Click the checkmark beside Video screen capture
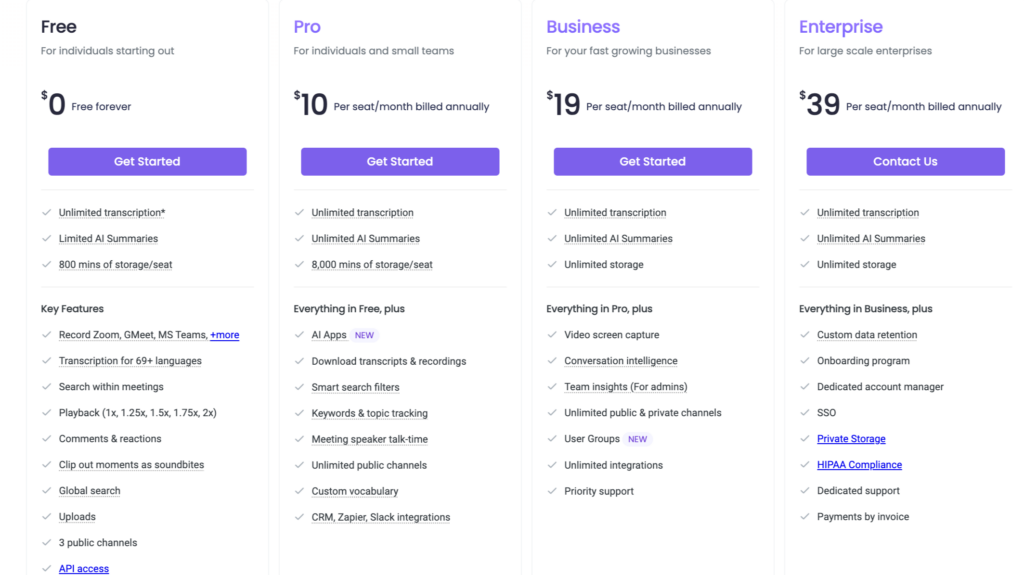The image size is (1024, 575). click(553, 335)
